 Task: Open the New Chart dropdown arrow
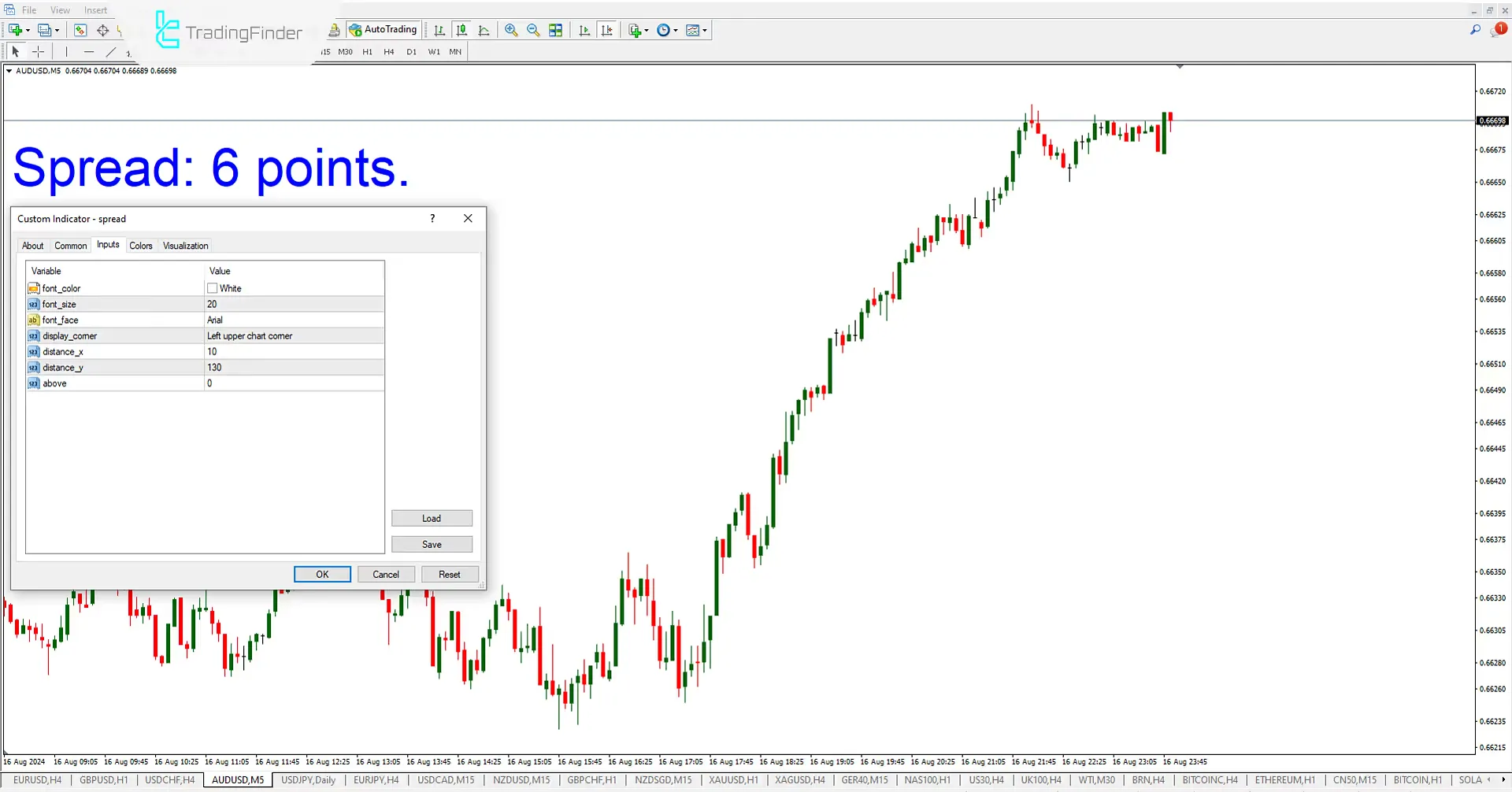coord(646,30)
